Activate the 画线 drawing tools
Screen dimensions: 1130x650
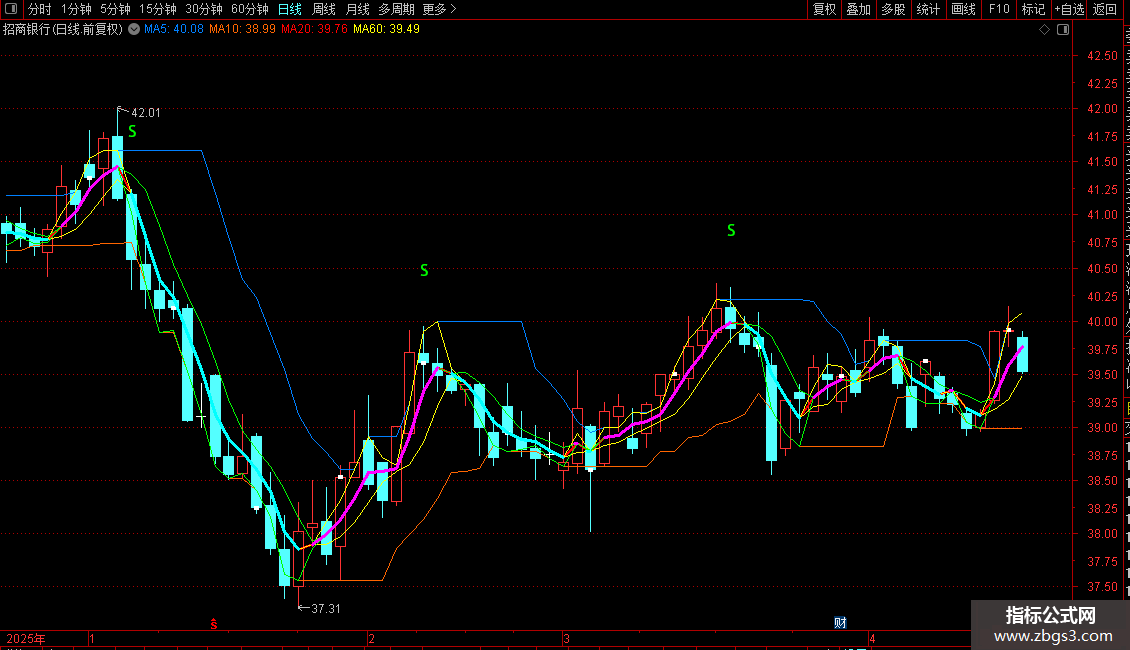click(x=963, y=9)
